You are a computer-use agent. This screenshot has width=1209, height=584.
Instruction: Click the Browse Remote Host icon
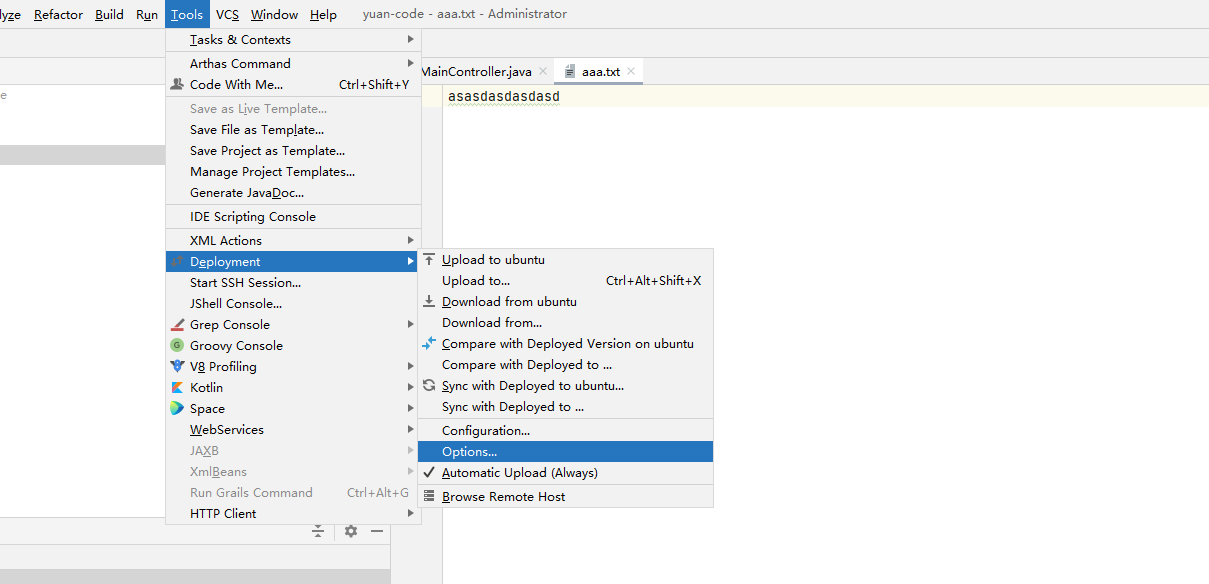[x=430, y=497]
